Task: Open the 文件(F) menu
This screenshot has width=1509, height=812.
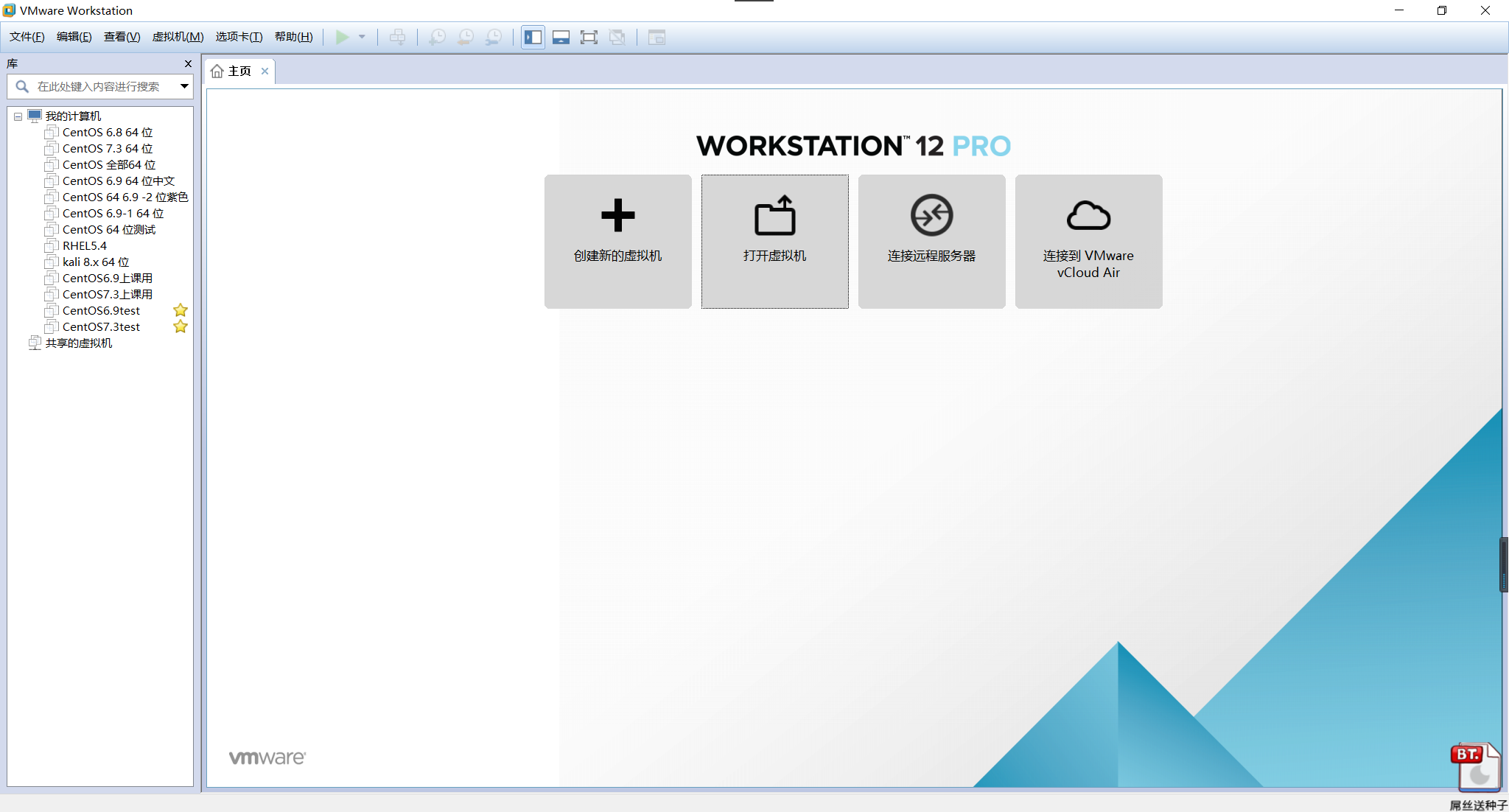Action: (x=27, y=37)
